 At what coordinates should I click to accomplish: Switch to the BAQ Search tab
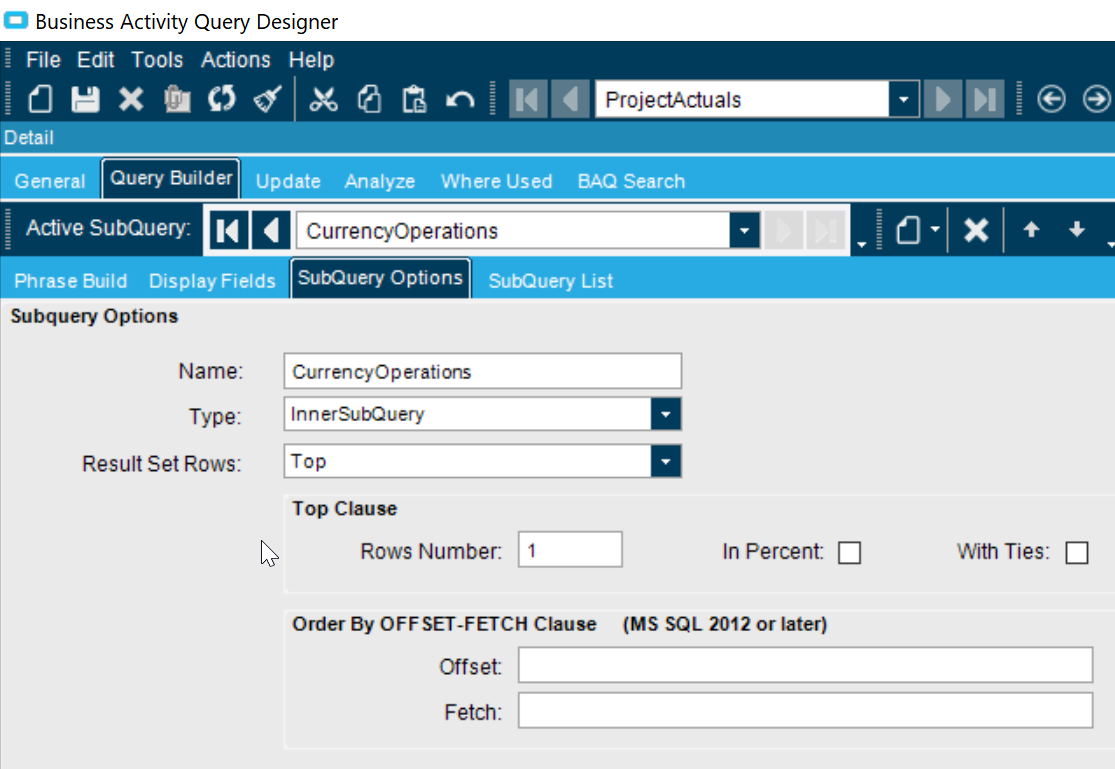click(x=631, y=181)
